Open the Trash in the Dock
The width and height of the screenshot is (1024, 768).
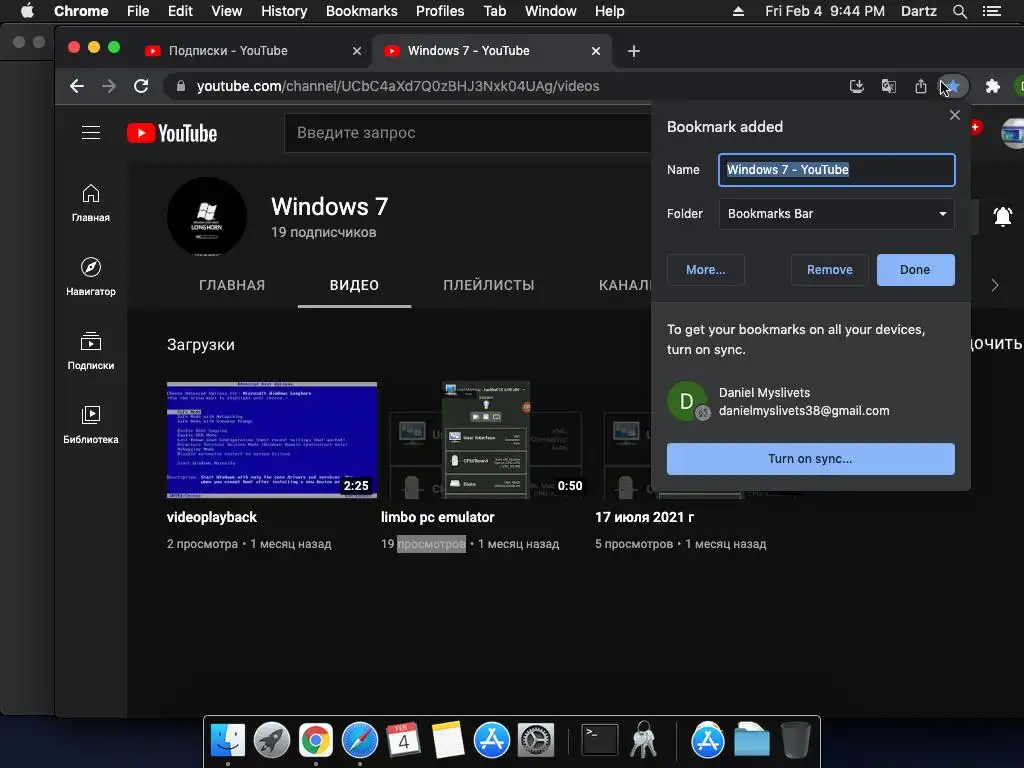(x=795, y=741)
